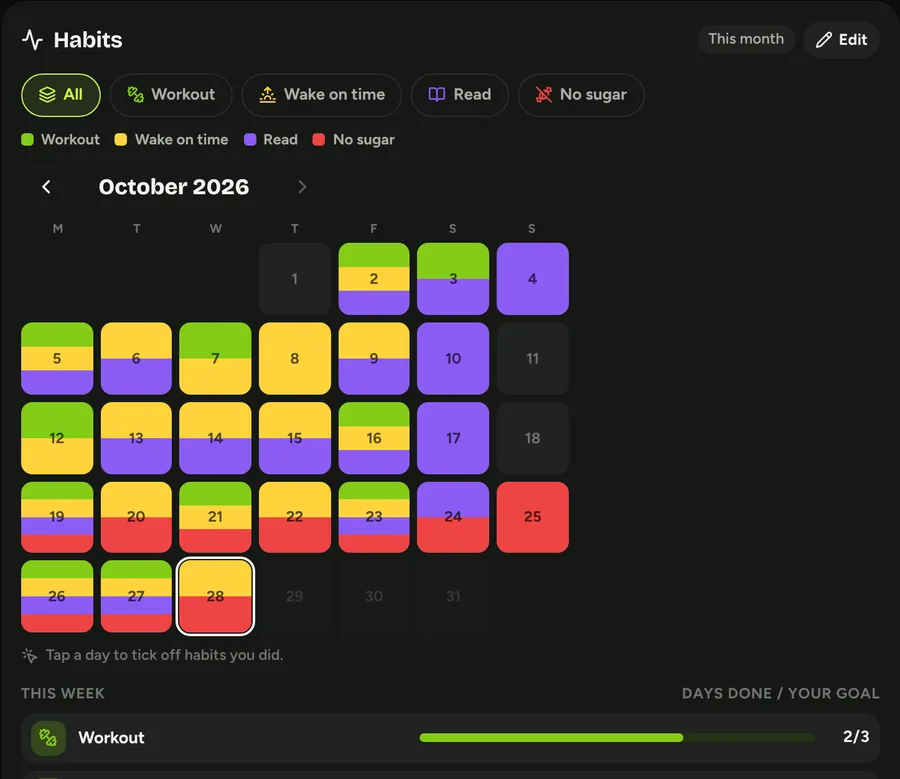Image resolution: width=900 pixels, height=779 pixels.
Task: Click the purple Read legend swatch
Action: pyautogui.click(x=250, y=139)
